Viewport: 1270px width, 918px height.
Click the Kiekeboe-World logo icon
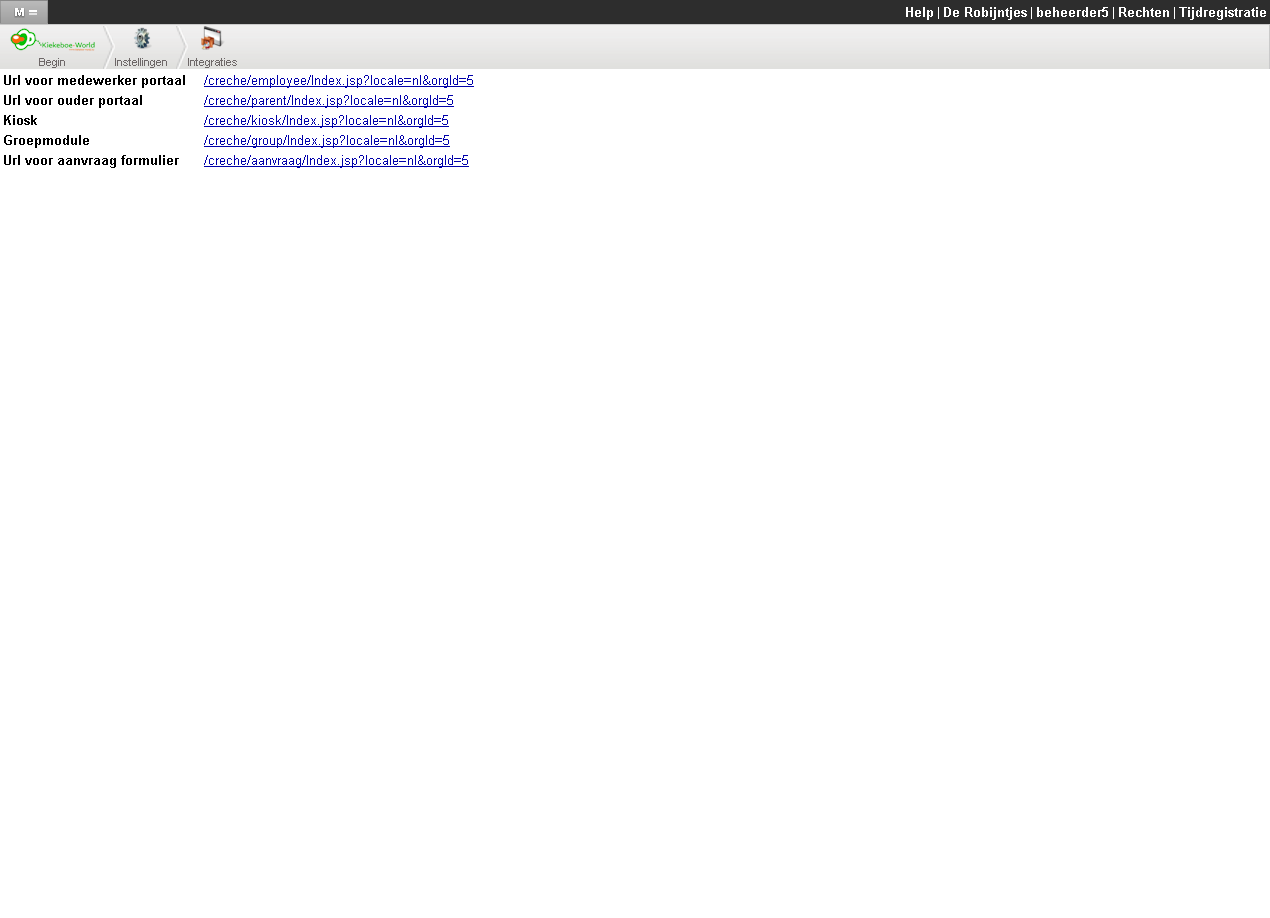click(52, 41)
